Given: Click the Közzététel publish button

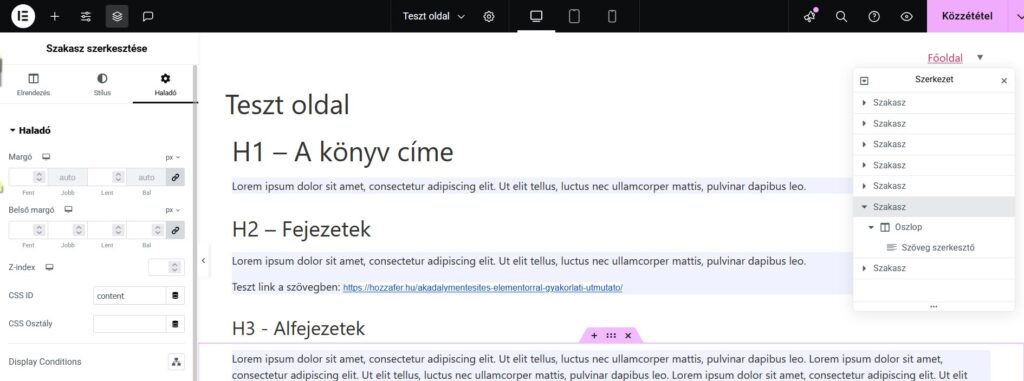Looking at the screenshot, I should [x=968, y=16].
